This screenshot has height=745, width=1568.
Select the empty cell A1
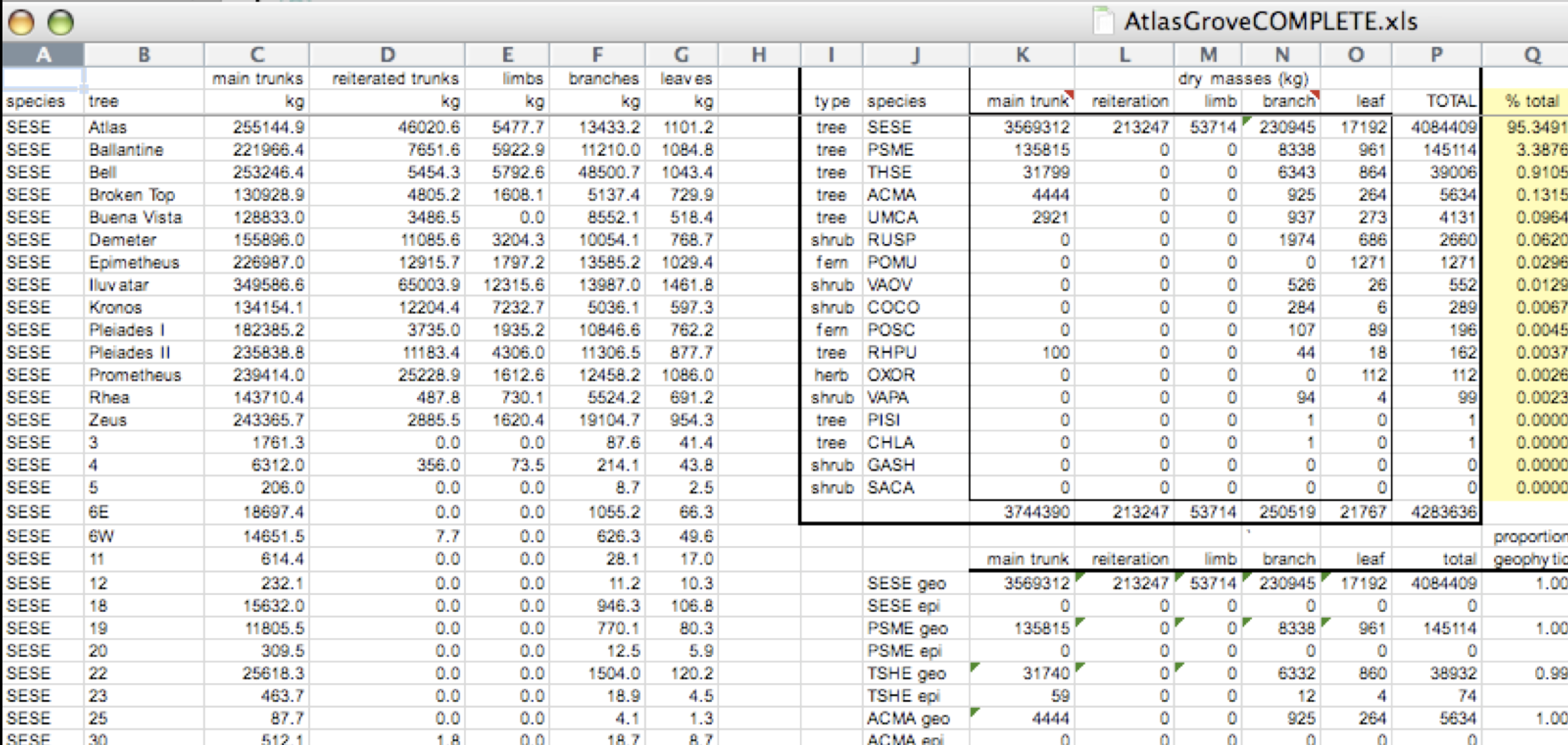point(43,78)
